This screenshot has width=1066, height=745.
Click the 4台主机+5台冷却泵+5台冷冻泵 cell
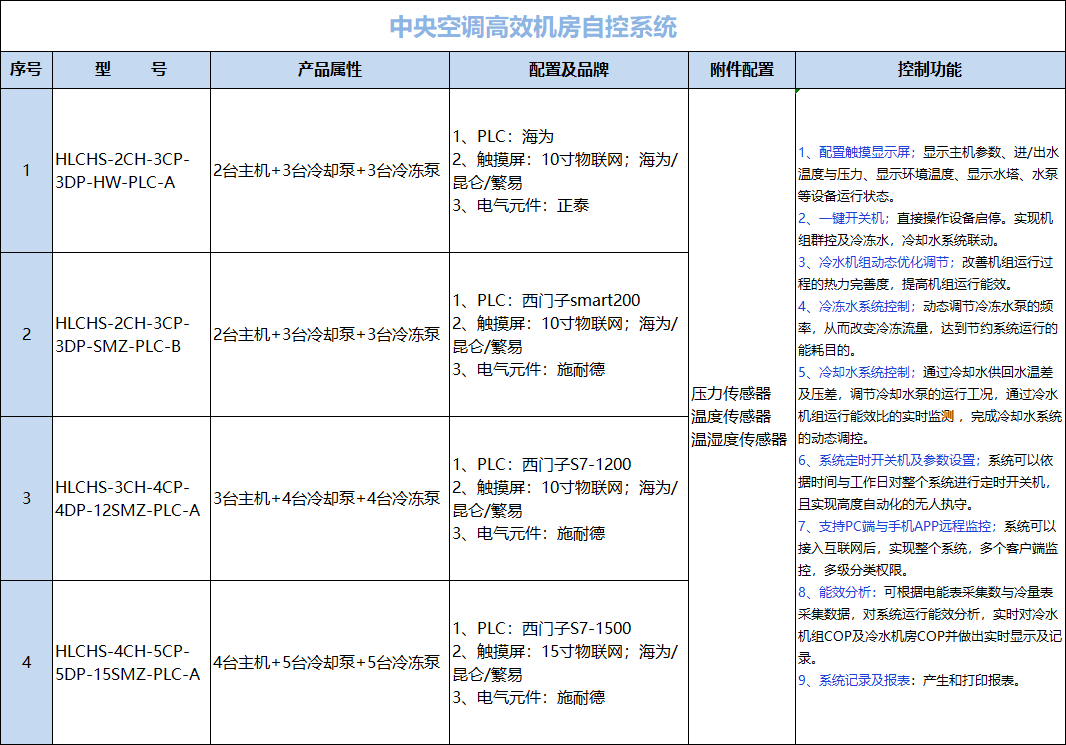point(329,662)
